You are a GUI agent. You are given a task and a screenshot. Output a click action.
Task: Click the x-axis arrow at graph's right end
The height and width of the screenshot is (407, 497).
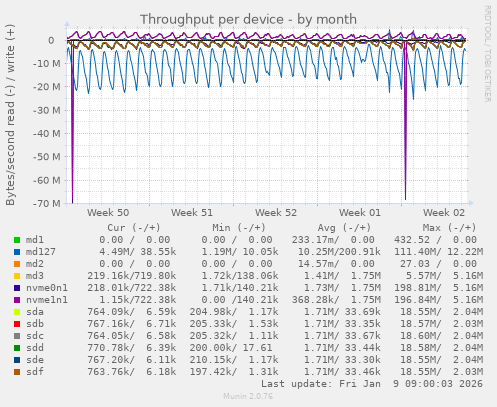471,203
